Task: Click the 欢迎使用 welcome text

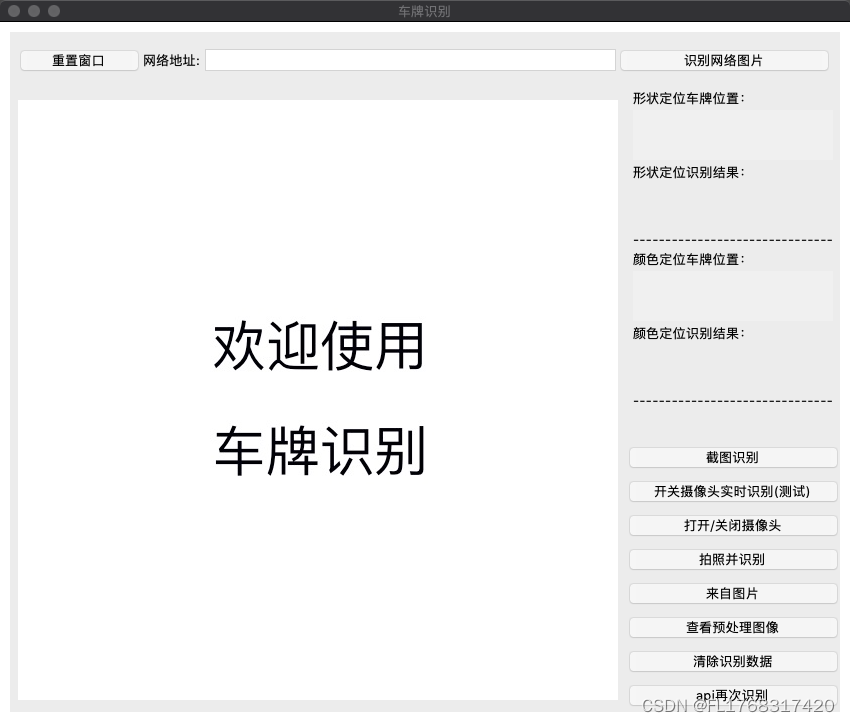Action: [x=319, y=346]
